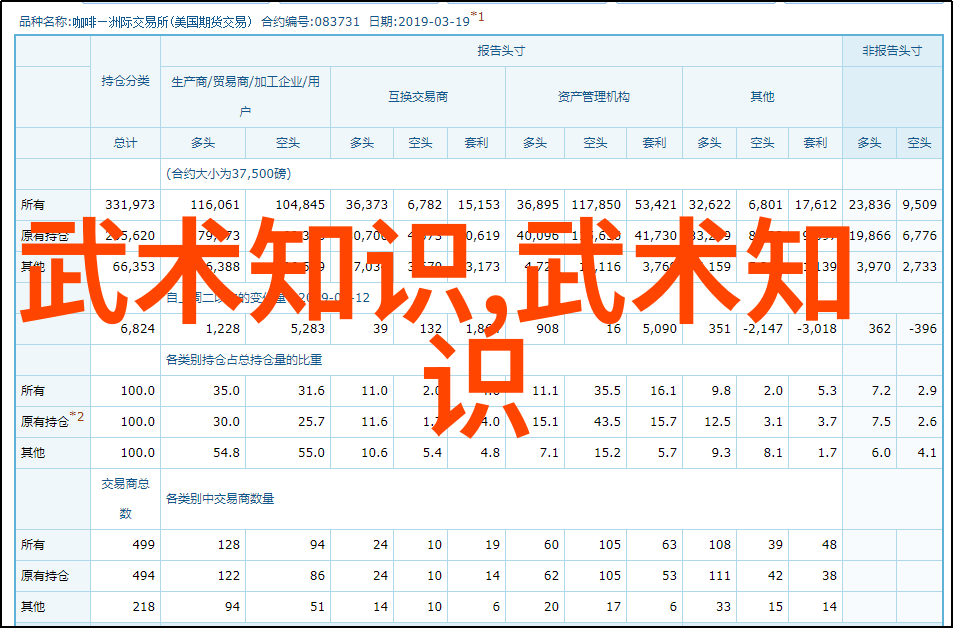The image size is (953, 628).
Task: Select the 报告头寸 column group header
Action: (x=501, y=51)
